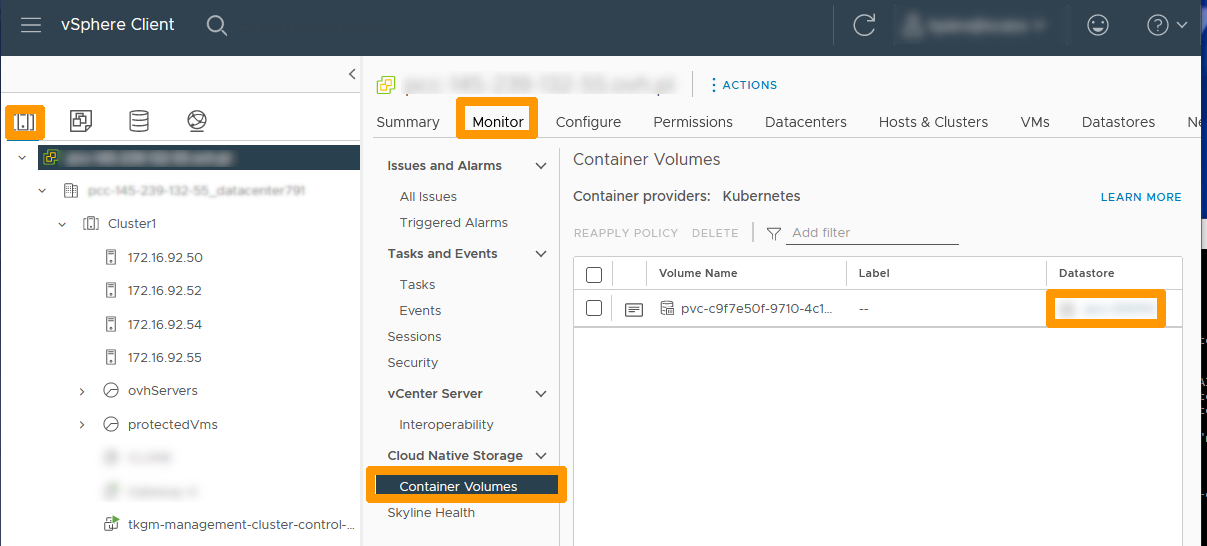Switch to the Permissions tab
The image size is (1207, 546).
(693, 122)
